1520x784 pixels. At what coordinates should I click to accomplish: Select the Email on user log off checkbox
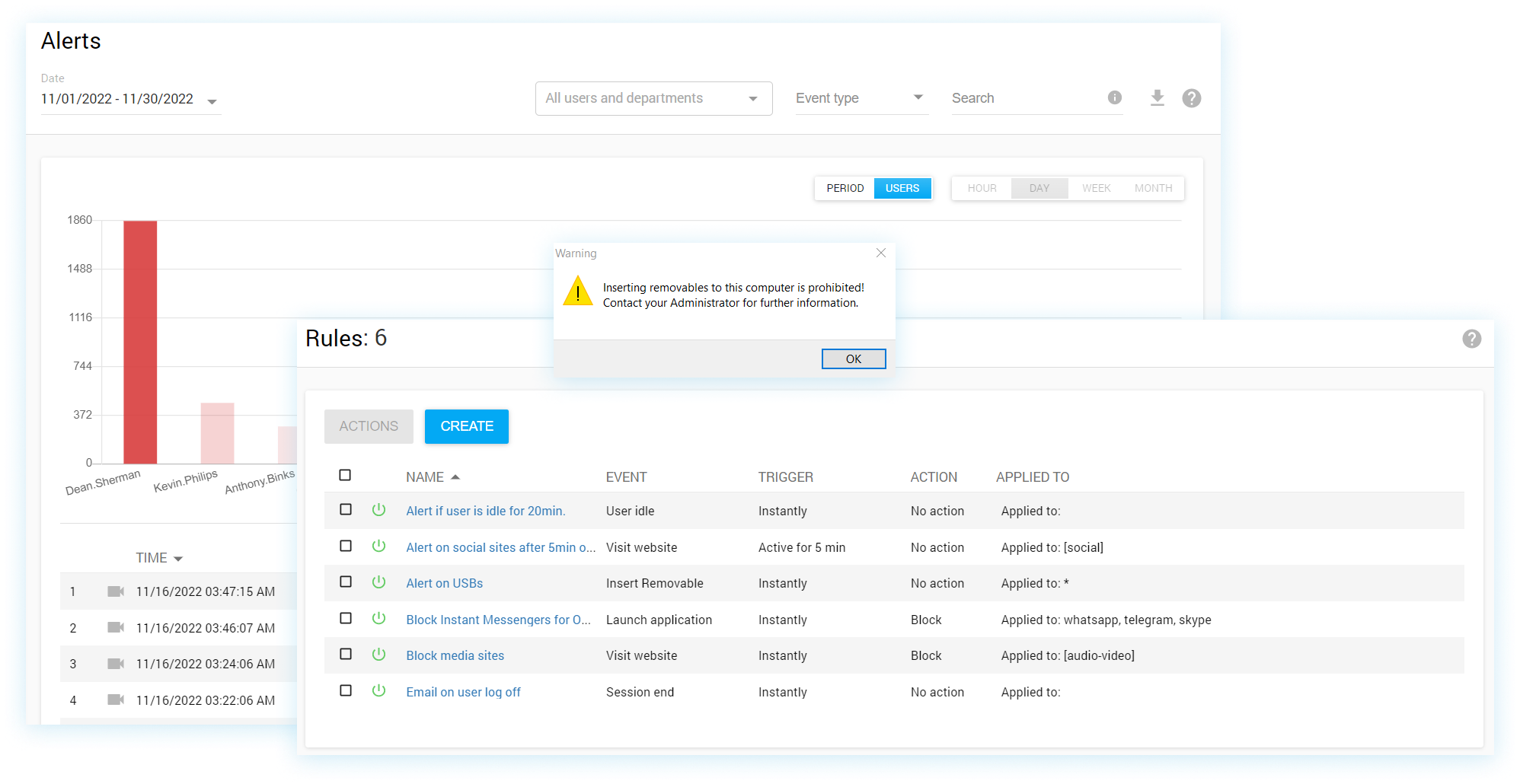click(x=346, y=690)
